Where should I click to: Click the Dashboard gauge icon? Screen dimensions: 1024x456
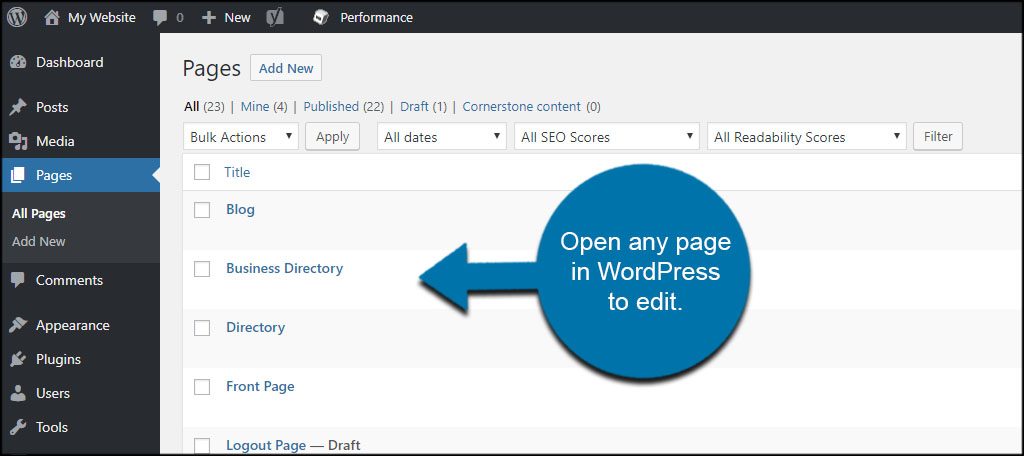(18, 63)
